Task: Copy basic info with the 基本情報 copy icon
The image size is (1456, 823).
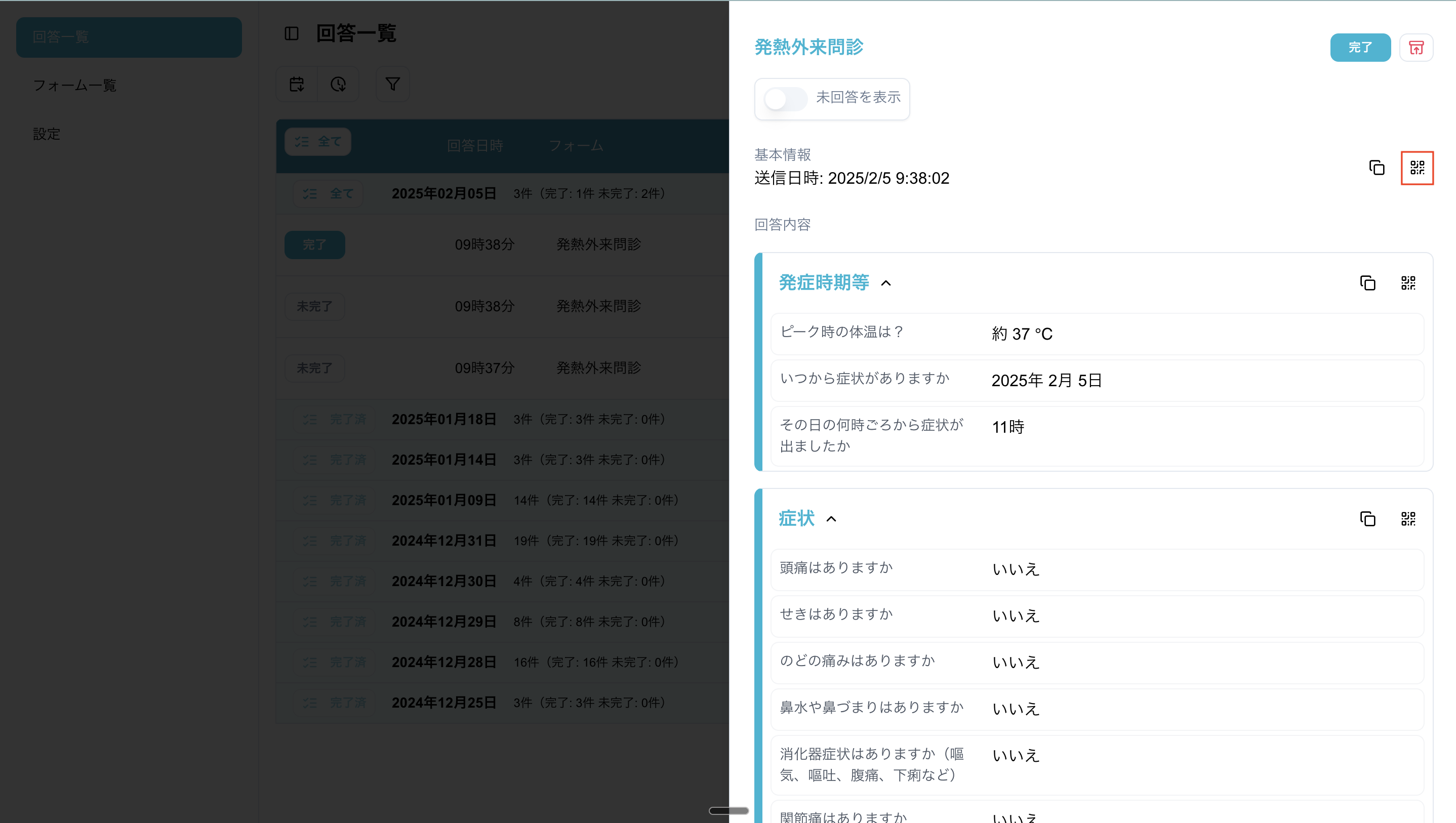Action: (x=1377, y=168)
